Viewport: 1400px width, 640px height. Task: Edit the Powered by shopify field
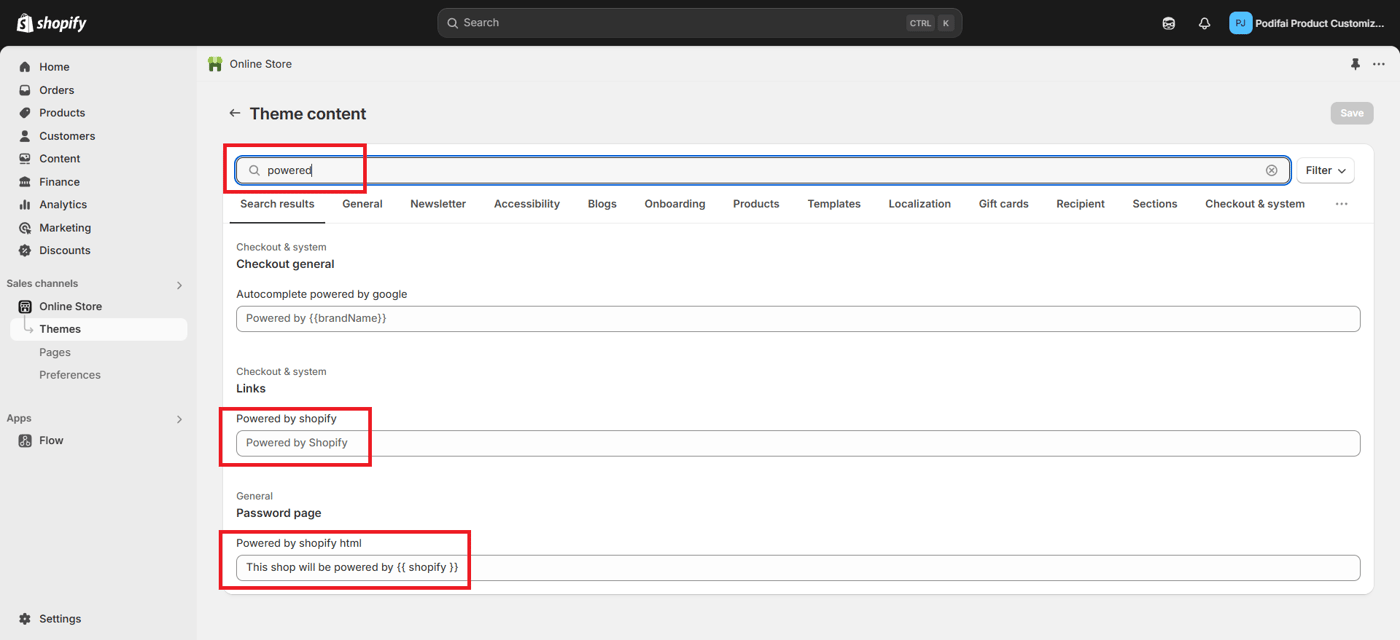coord(798,443)
